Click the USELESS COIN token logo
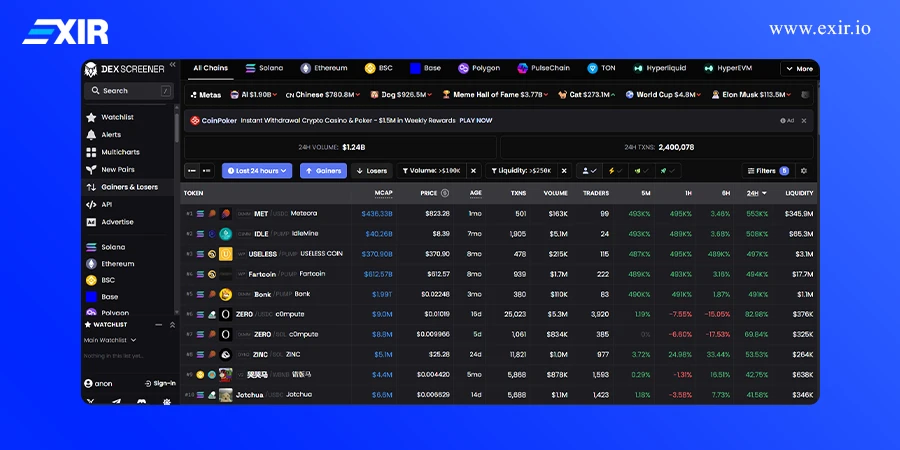The image size is (900, 450). tap(226, 254)
